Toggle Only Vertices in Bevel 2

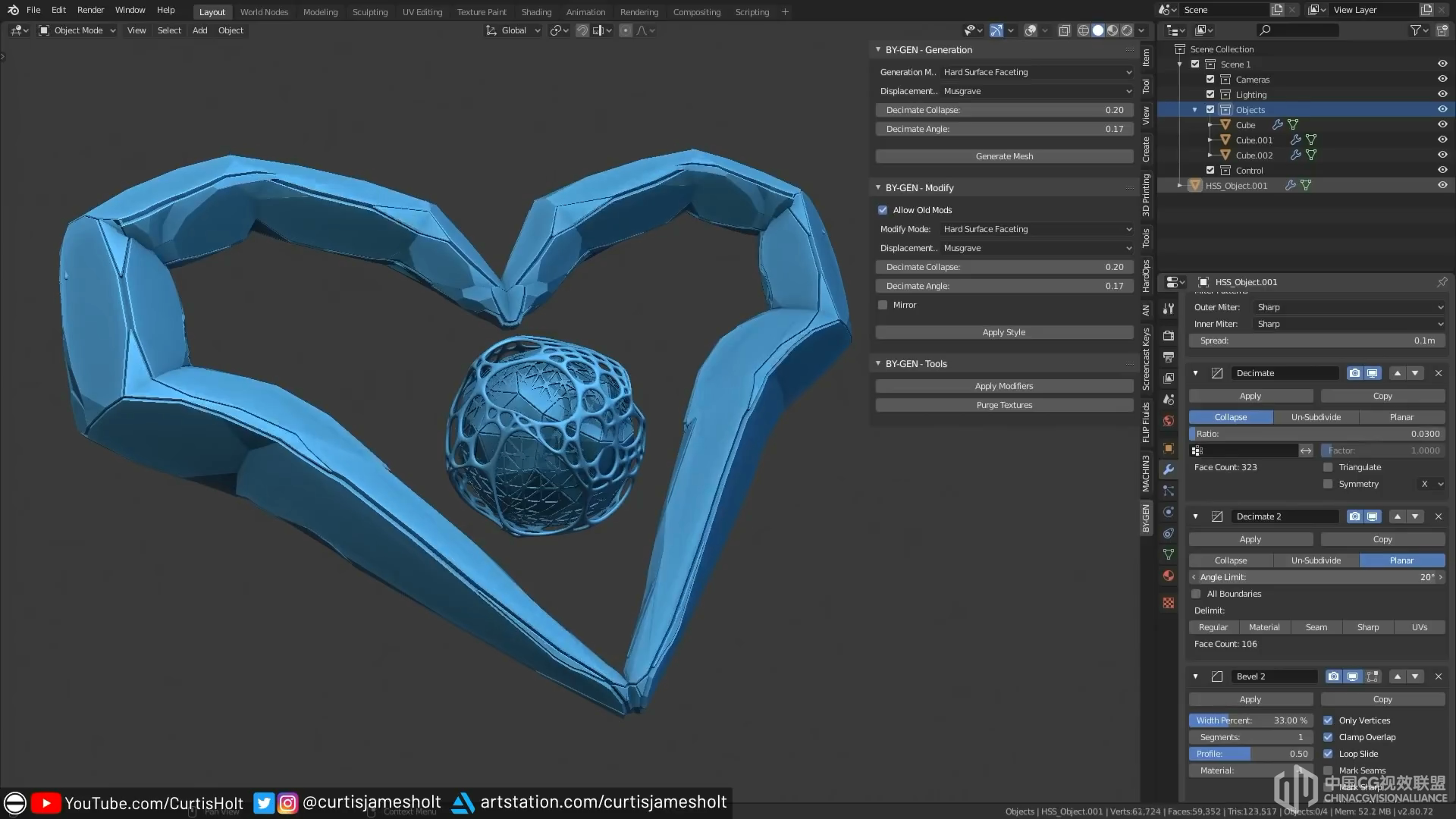(x=1328, y=720)
